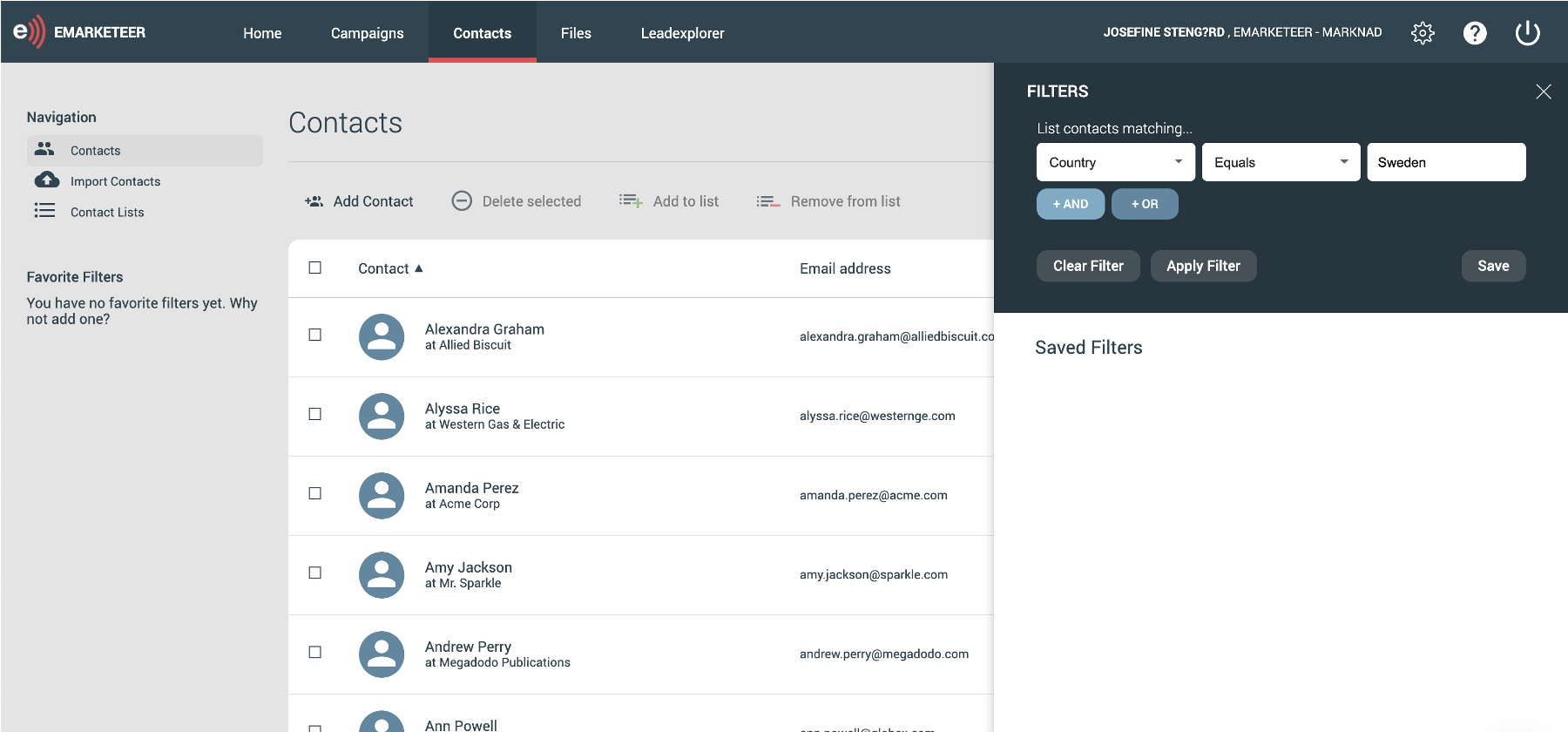This screenshot has width=1568, height=732.
Task: Check the Alexandra Graham row checkbox
Action: (x=315, y=335)
